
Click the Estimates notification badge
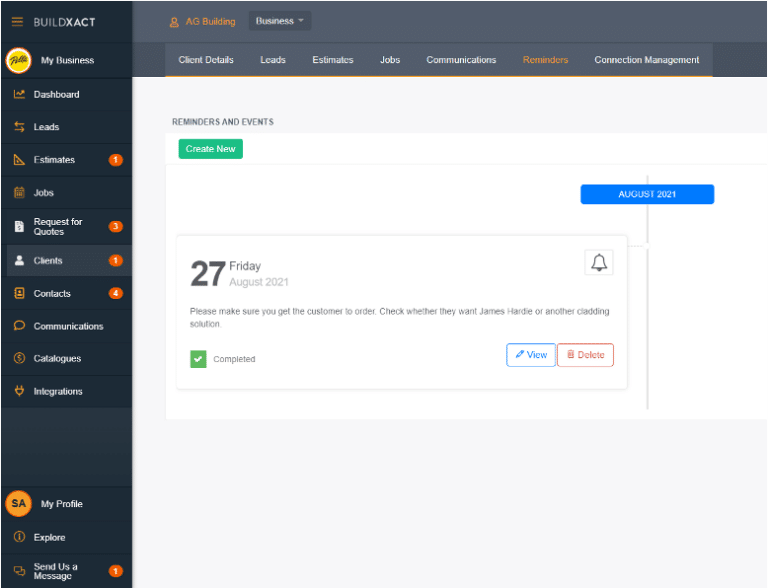tap(116, 160)
